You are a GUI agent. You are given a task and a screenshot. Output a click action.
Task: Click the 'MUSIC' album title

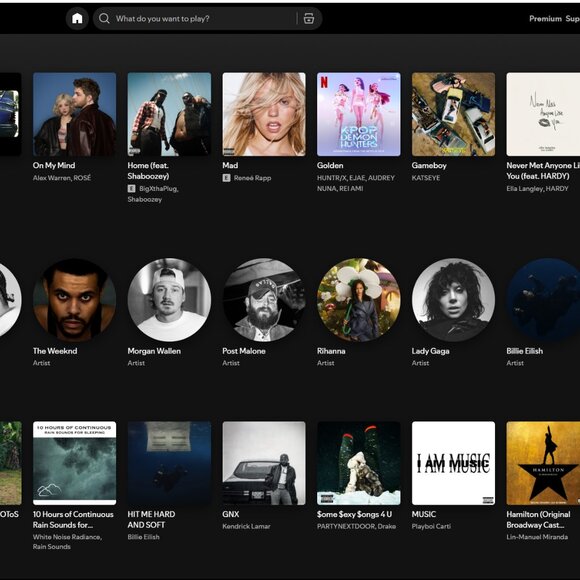click(424, 514)
